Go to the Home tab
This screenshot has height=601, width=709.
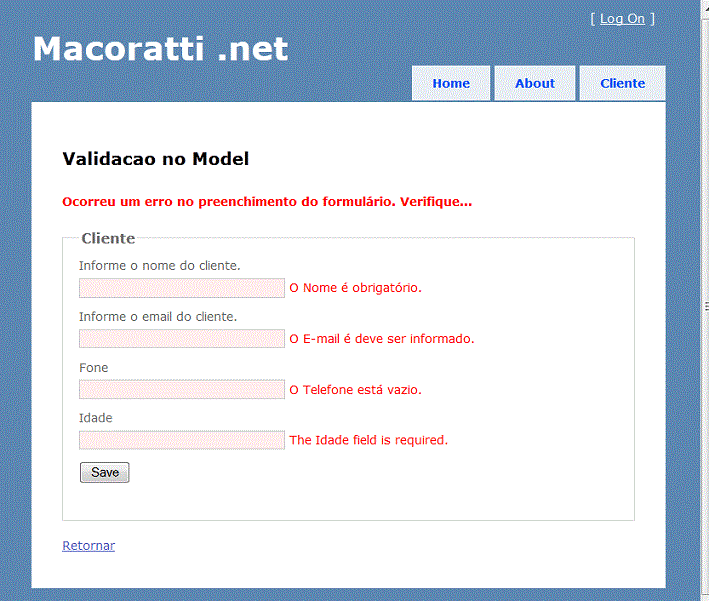click(451, 83)
